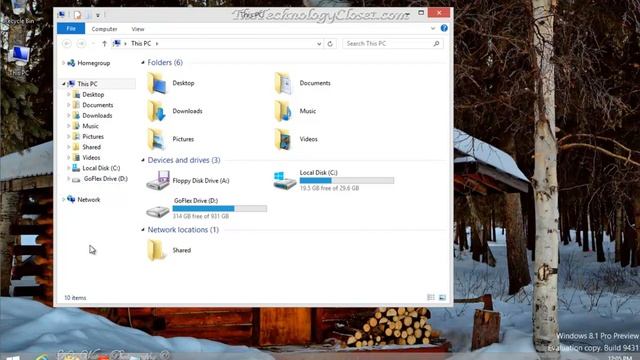
Task: Select Desktop in the navigation tree
Action: tap(93, 94)
